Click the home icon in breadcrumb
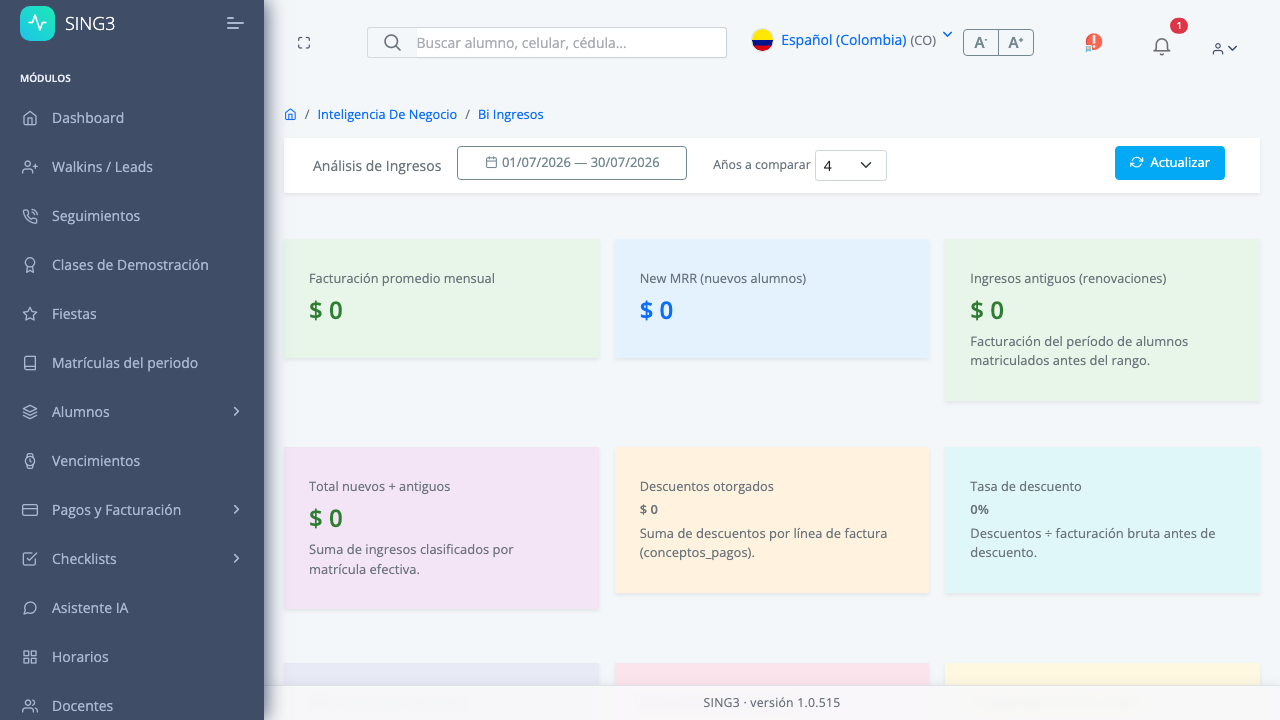This screenshot has width=1280, height=720. [x=290, y=114]
